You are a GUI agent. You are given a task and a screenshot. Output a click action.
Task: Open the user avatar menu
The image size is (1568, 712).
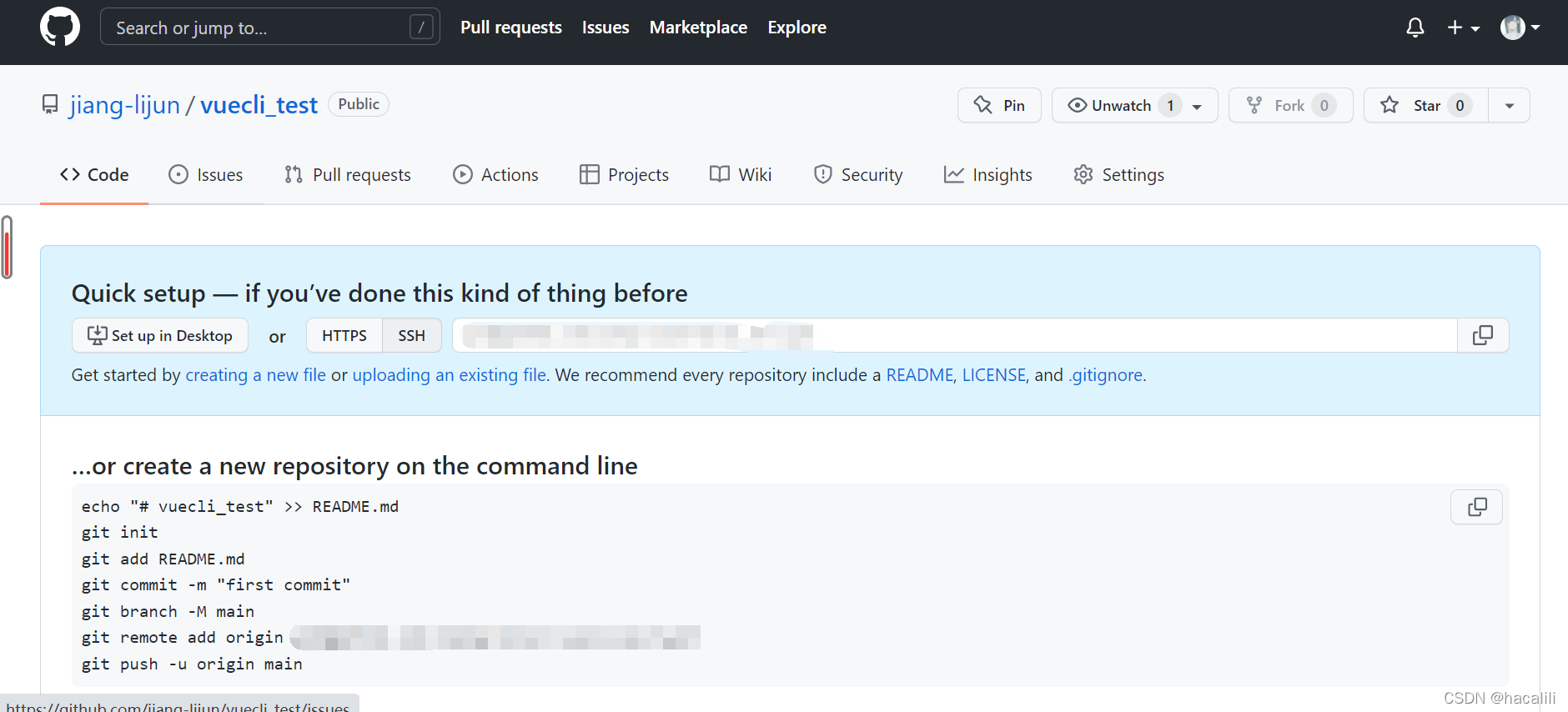pyautogui.click(x=1520, y=28)
